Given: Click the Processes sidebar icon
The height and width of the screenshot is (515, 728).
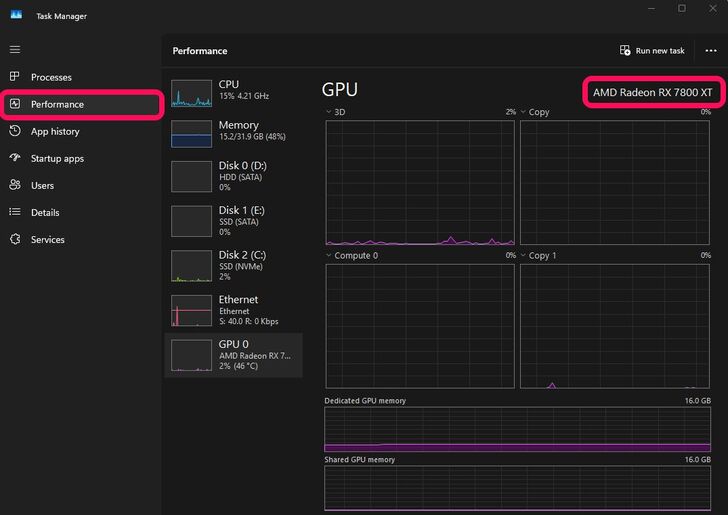Looking at the screenshot, I should (x=15, y=76).
